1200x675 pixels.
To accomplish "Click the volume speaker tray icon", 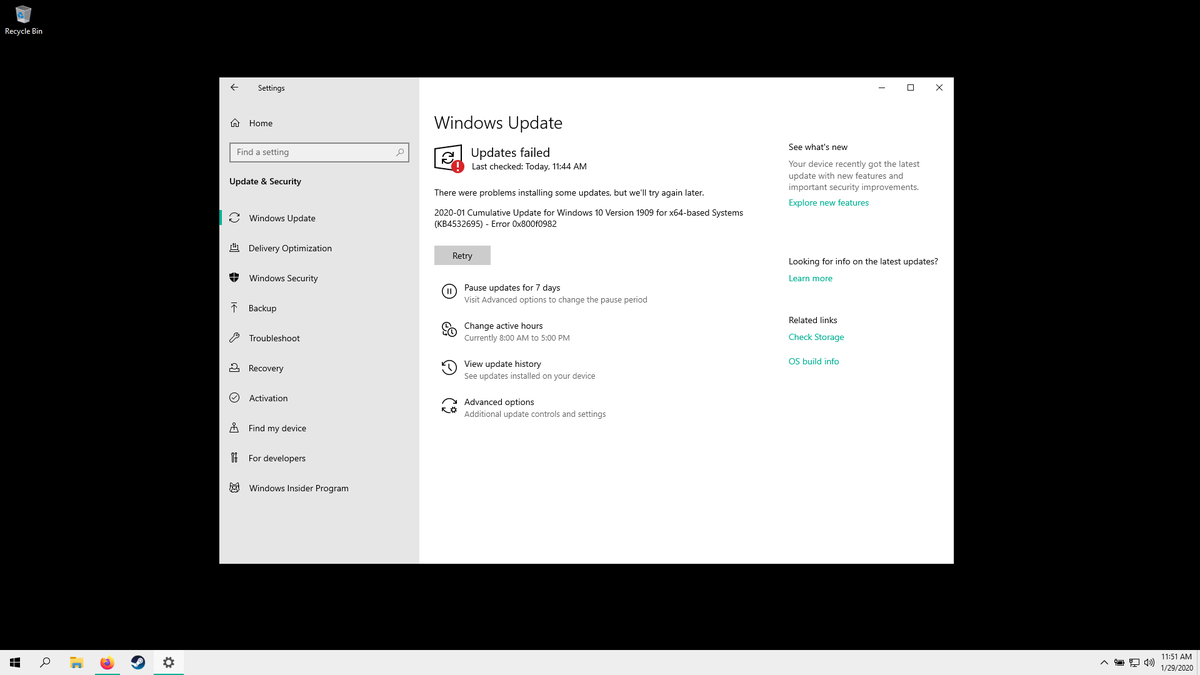I will click(1150, 662).
